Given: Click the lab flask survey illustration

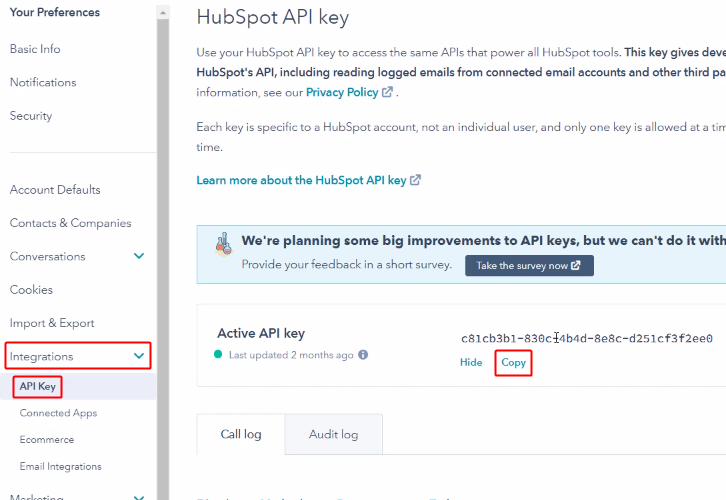Looking at the screenshot, I should click(x=223, y=247).
